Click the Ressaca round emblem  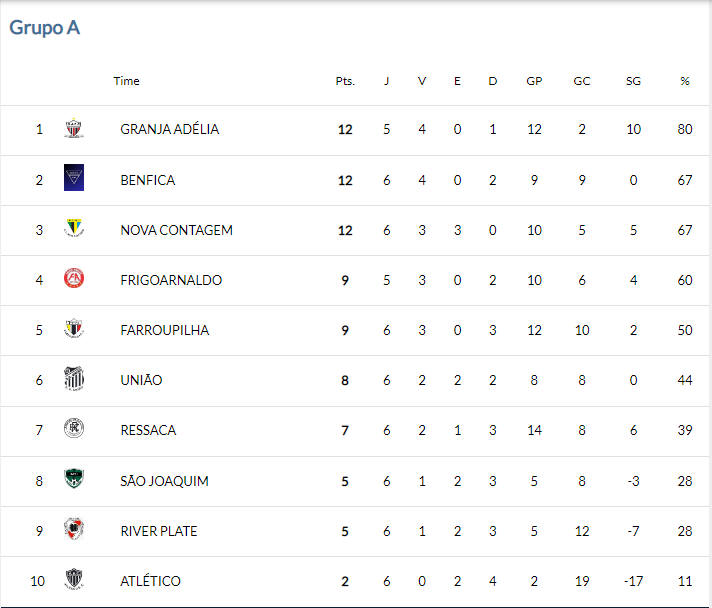[74, 428]
